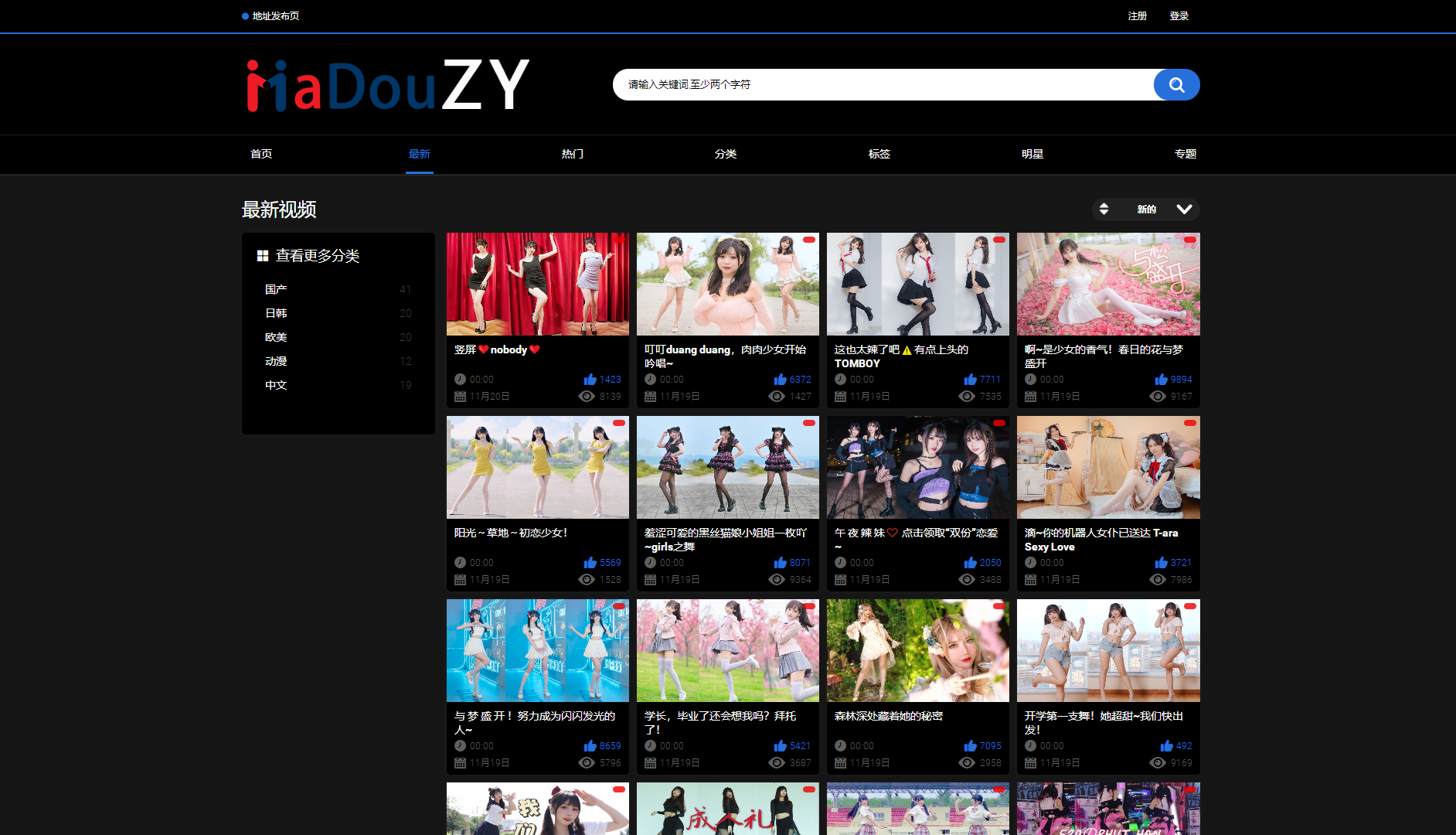Click the 注册 register link
The height and width of the screenshot is (835, 1456).
click(x=1137, y=16)
